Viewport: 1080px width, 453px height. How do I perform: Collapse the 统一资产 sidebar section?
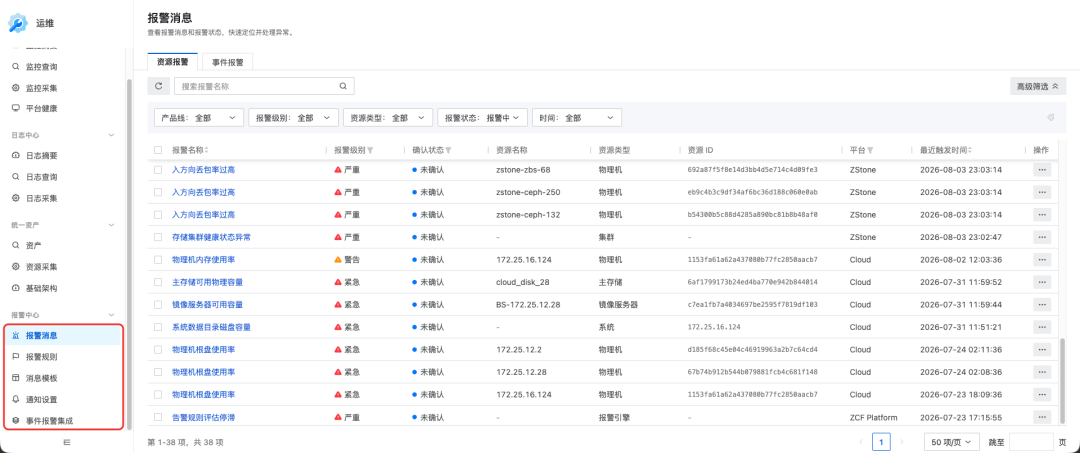(x=113, y=224)
